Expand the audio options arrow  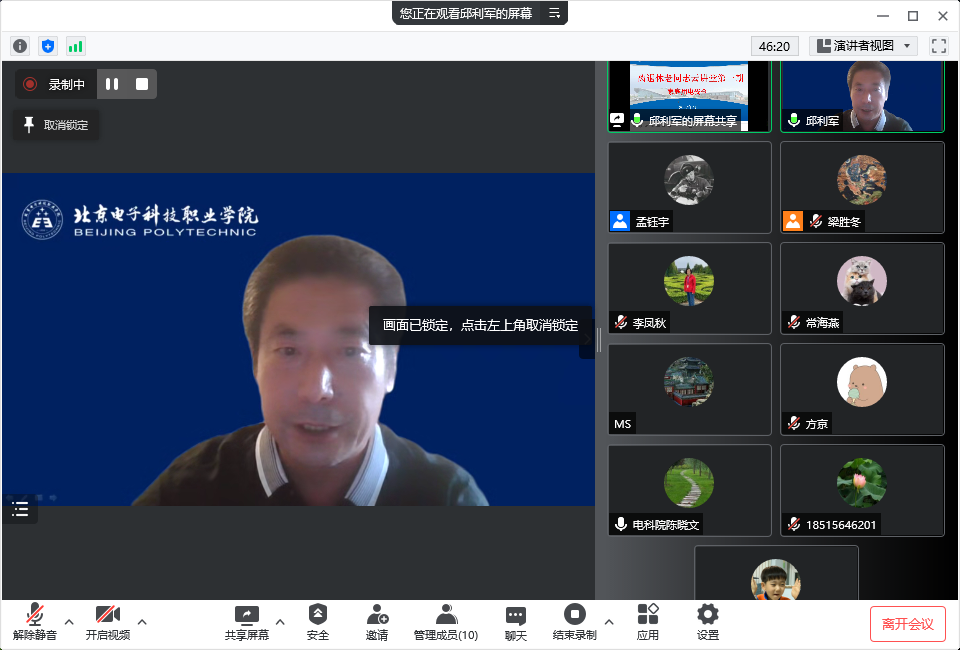(x=69, y=621)
